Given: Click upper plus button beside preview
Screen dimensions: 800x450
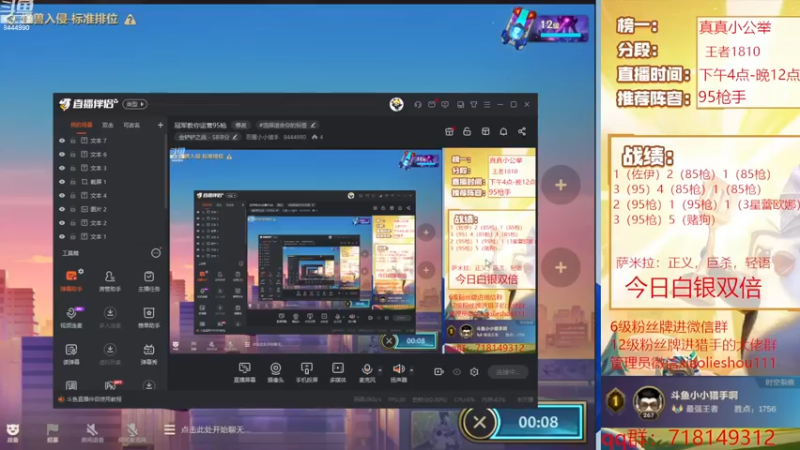Looking at the screenshot, I should (561, 185).
